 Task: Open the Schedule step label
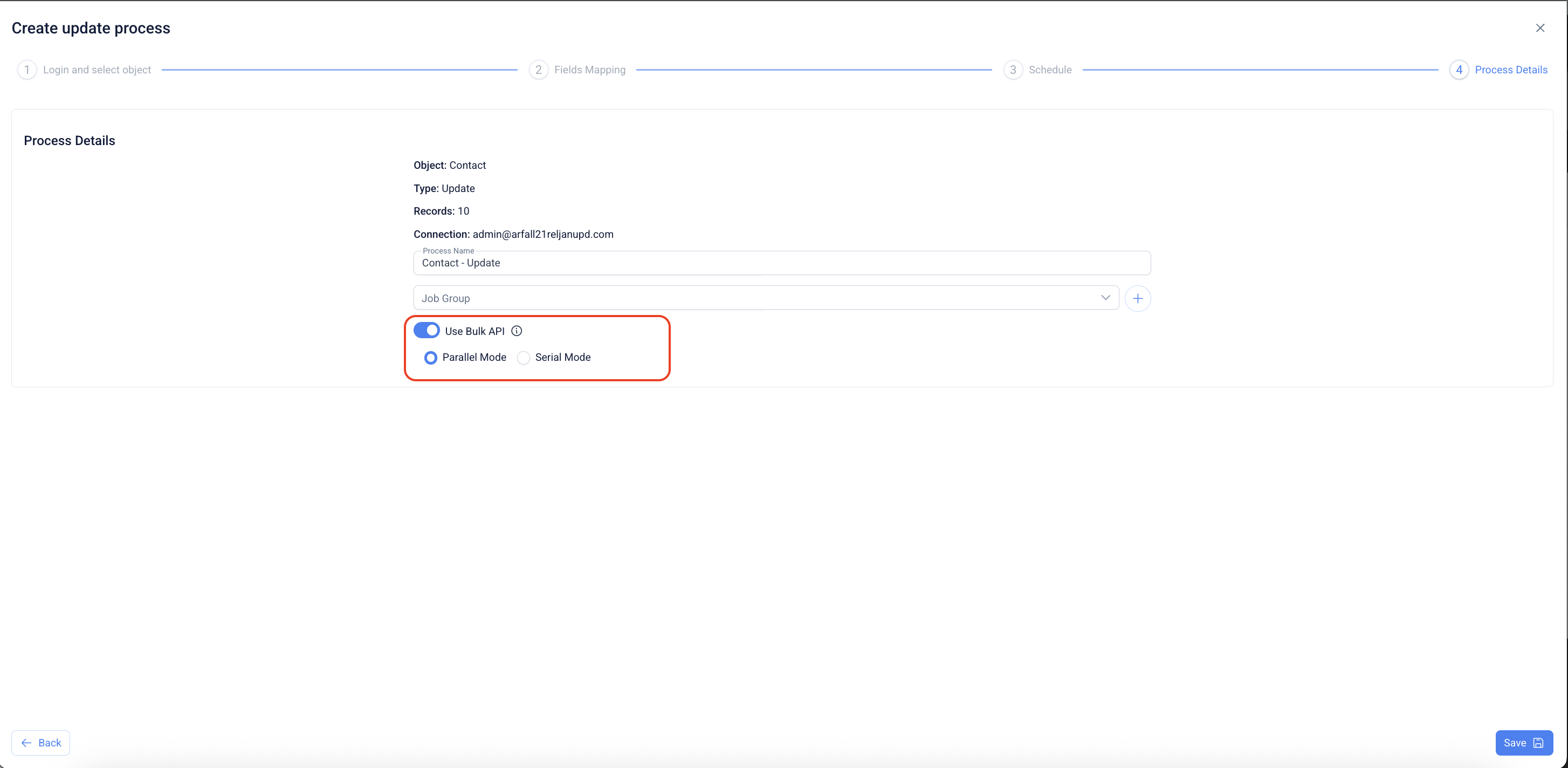coord(1050,70)
